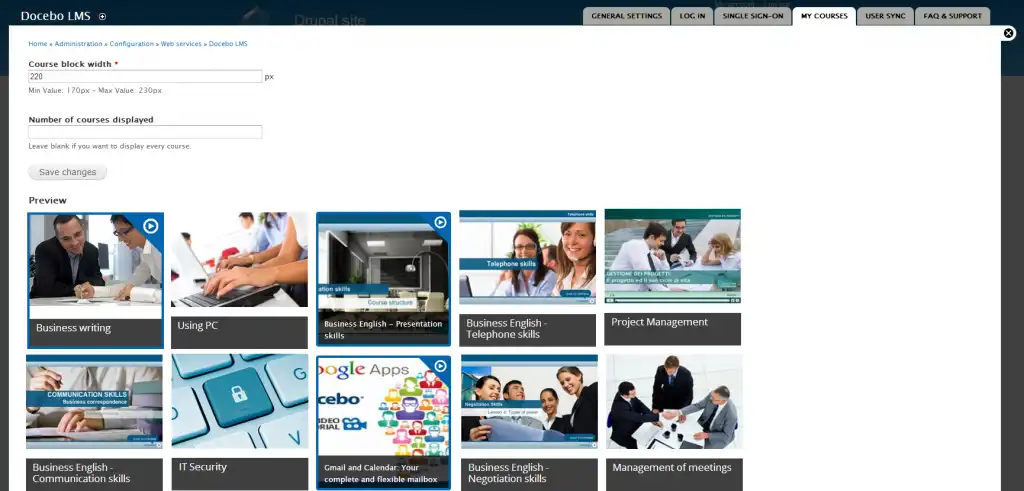Click the Business writing title label

73,328
